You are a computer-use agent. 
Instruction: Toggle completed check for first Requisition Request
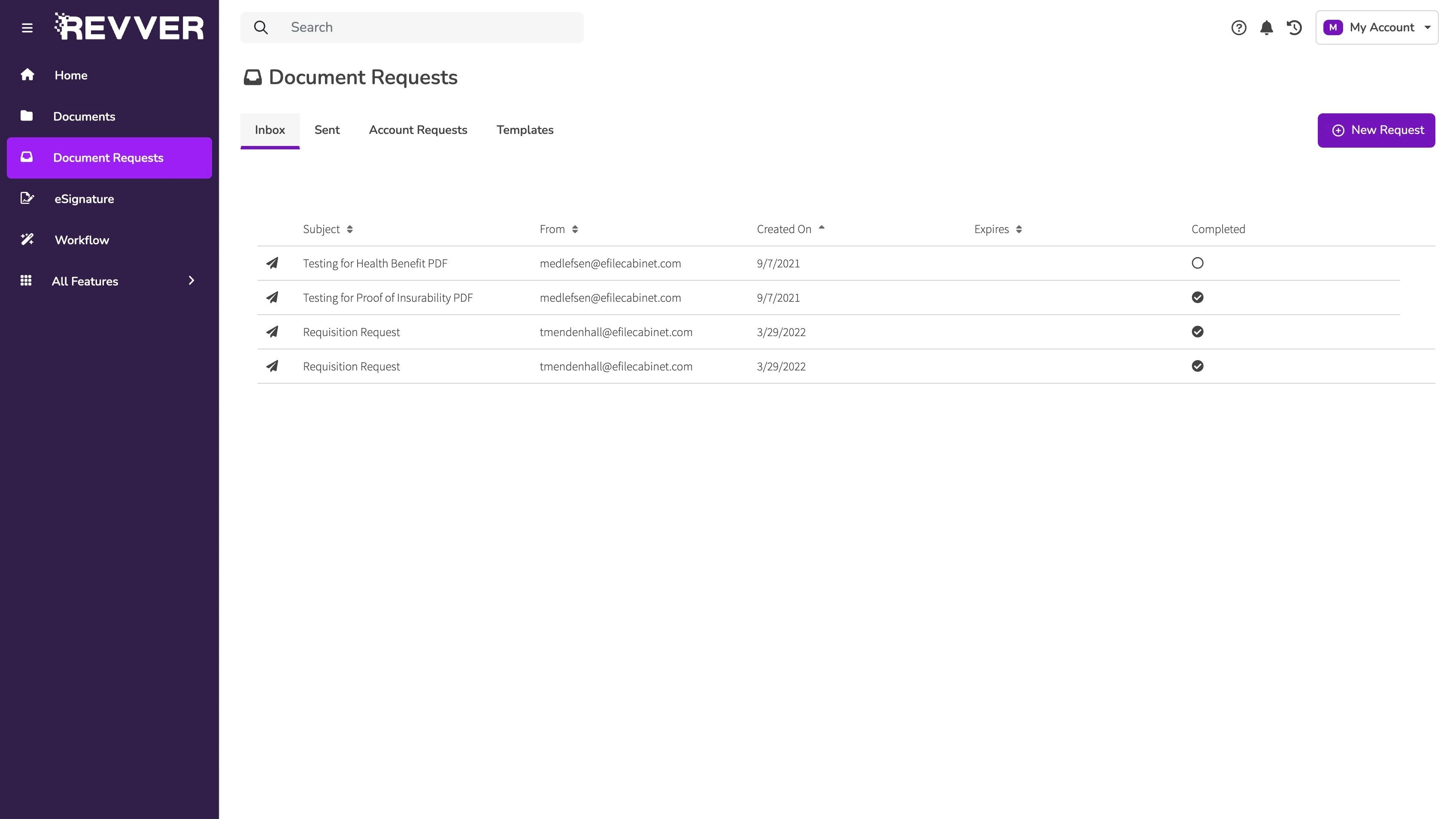(x=1197, y=332)
